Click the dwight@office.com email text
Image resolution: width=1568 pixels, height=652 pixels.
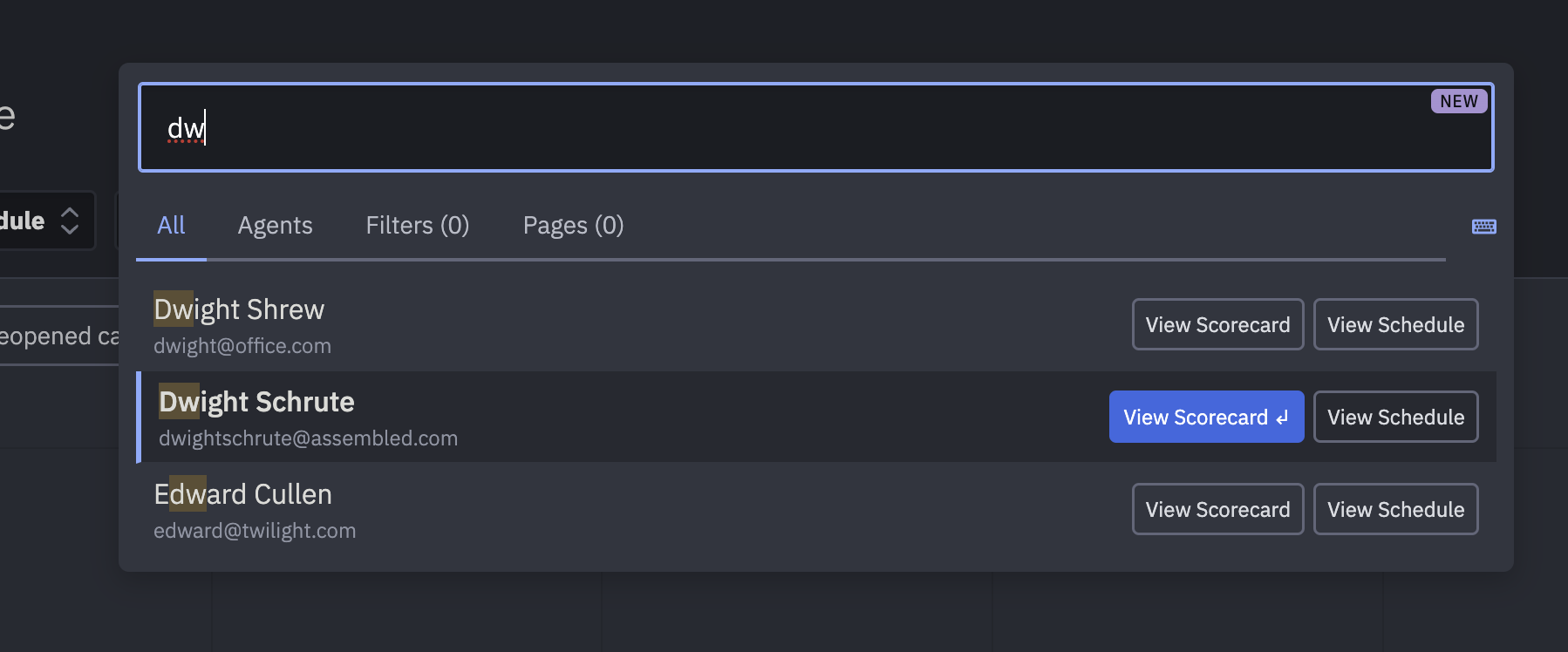(x=242, y=346)
